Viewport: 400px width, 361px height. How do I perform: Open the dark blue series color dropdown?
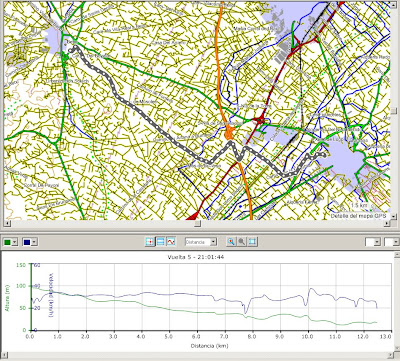[x=34, y=242]
